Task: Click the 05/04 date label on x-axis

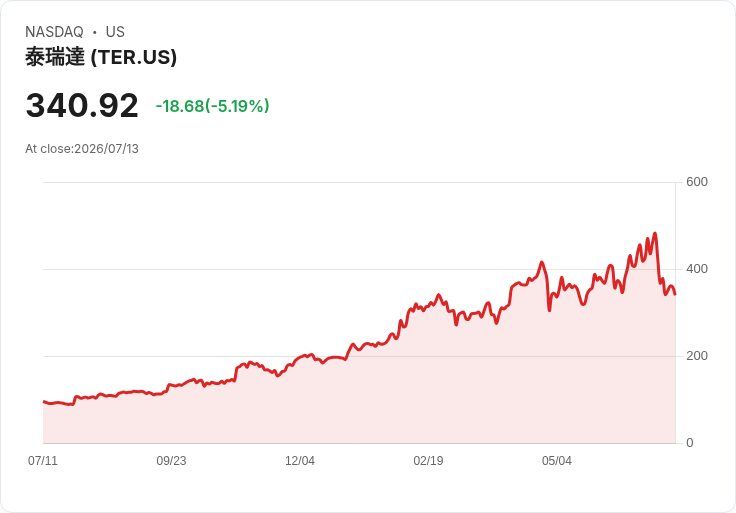Action: point(557,460)
